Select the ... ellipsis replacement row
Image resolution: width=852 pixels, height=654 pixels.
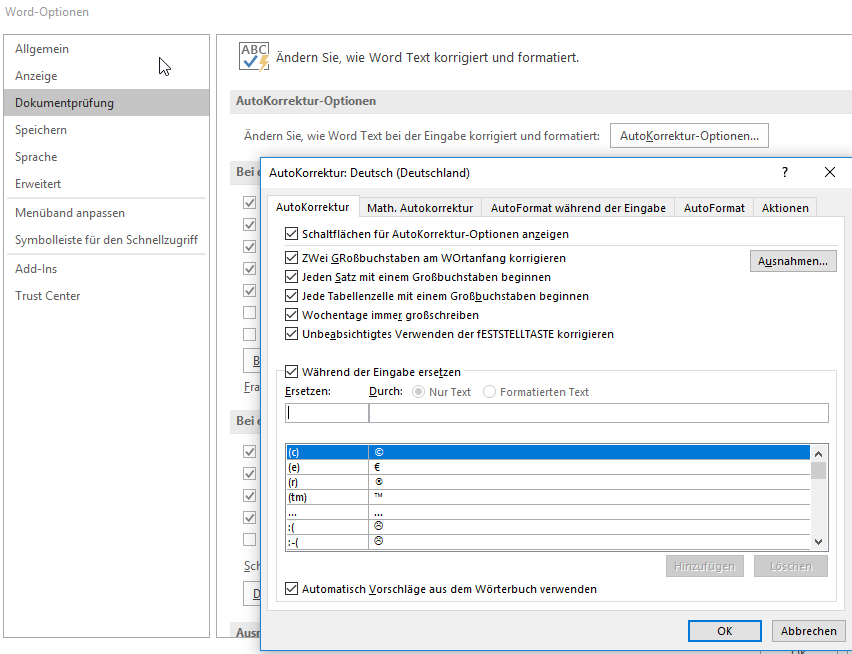[x=548, y=512]
